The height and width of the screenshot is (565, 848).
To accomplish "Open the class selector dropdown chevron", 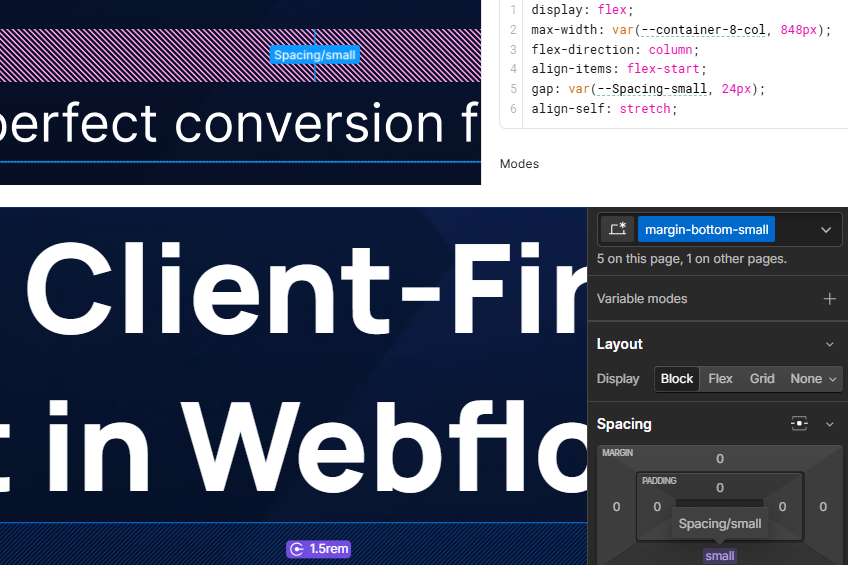I will pyautogui.click(x=826, y=230).
